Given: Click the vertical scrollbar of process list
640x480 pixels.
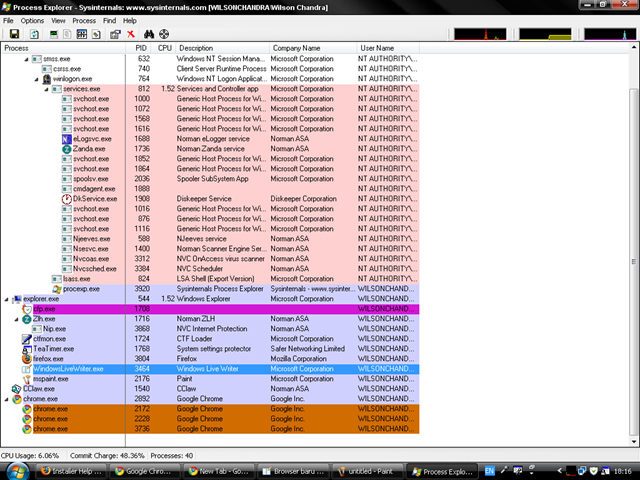Looking at the screenshot, I should (630, 250).
